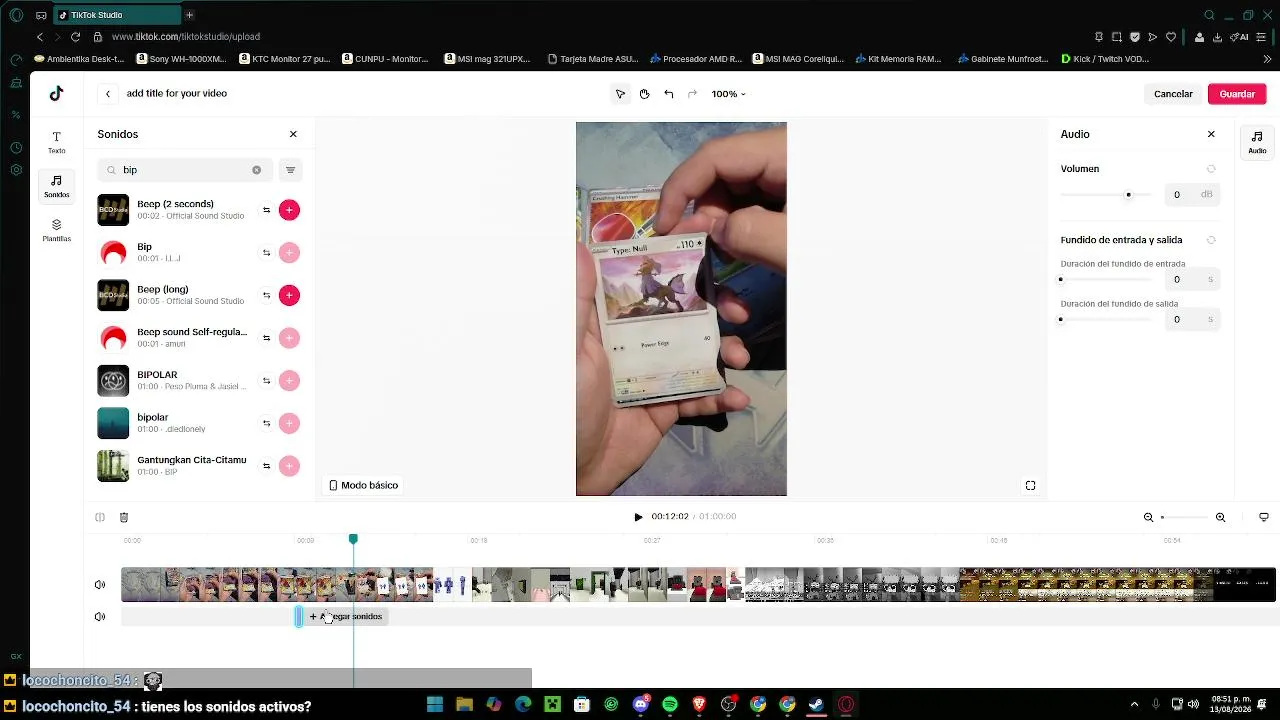Delete the selected timeline clip
The width and height of the screenshot is (1280, 720).
[124, 517]
